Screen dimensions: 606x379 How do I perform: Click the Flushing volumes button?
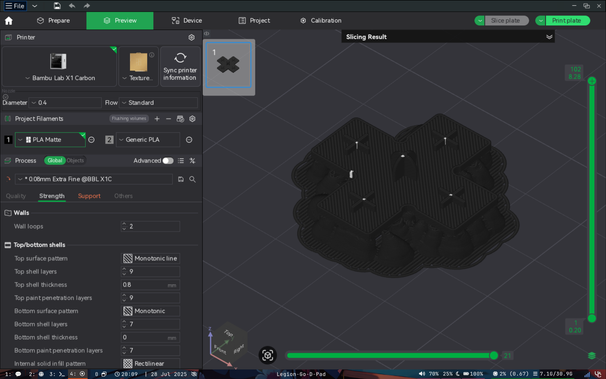(x=129, y=119)
